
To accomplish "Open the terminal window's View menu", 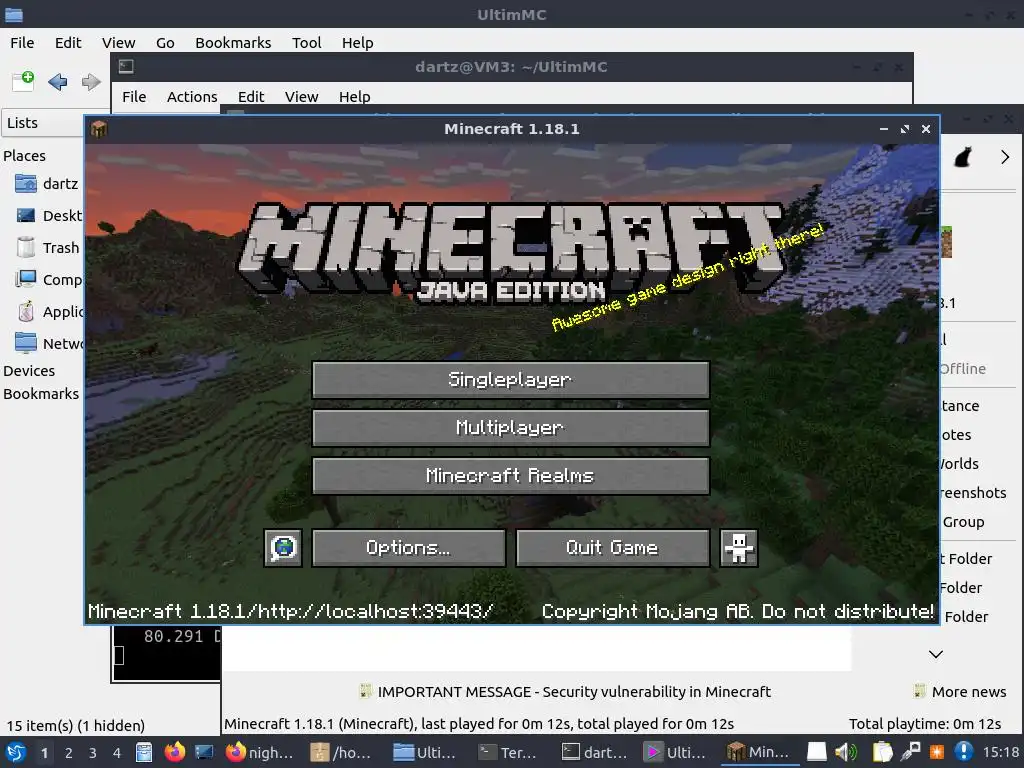I will pyautogui.click(x=301, y=97).
